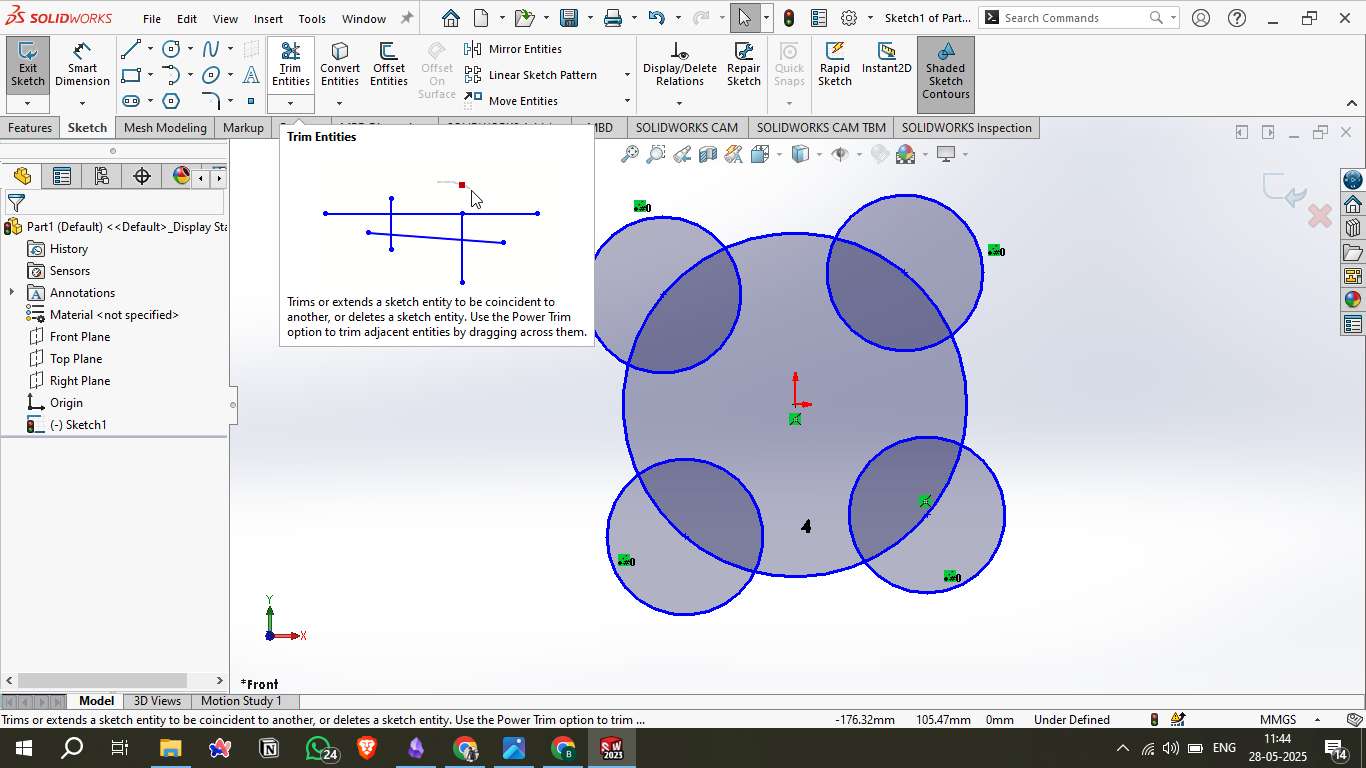
Task: Click the Undo icon
Action: [x=656, y=18]
